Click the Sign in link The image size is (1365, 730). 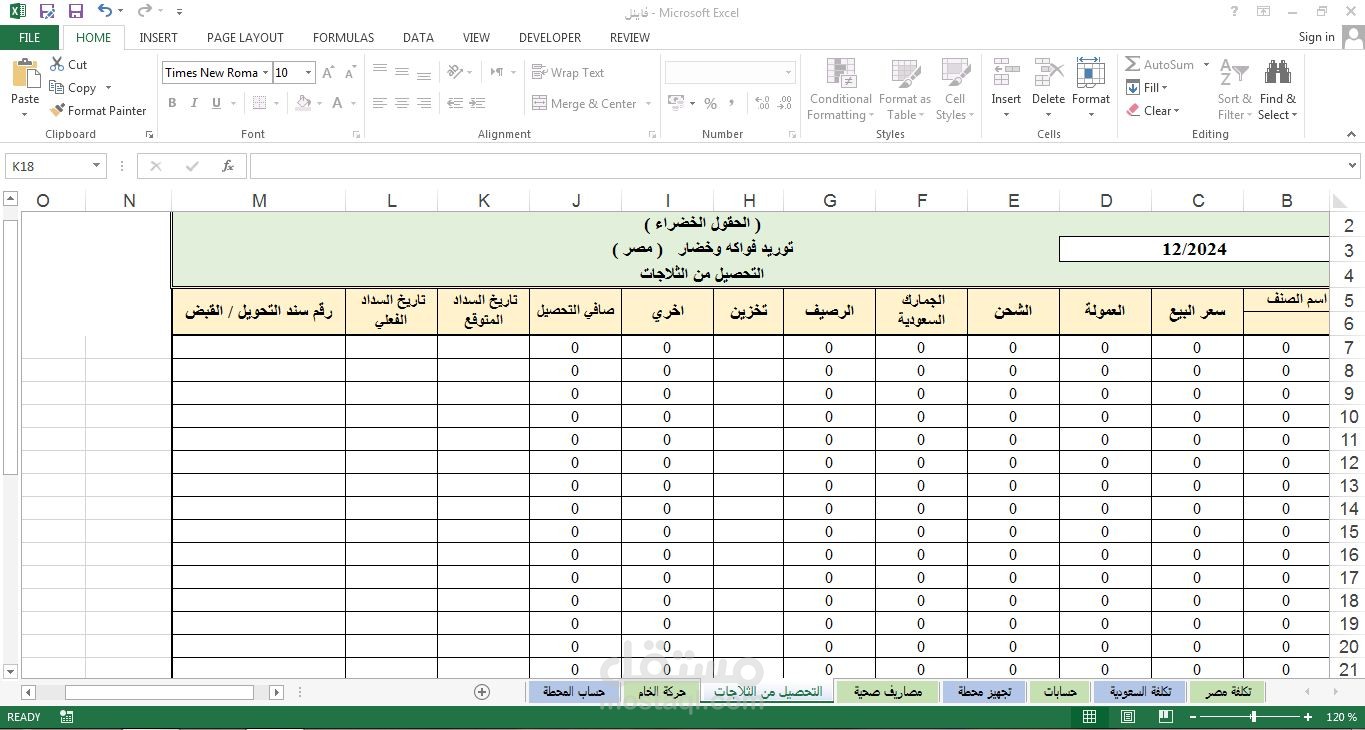[x=1316, y=37]
